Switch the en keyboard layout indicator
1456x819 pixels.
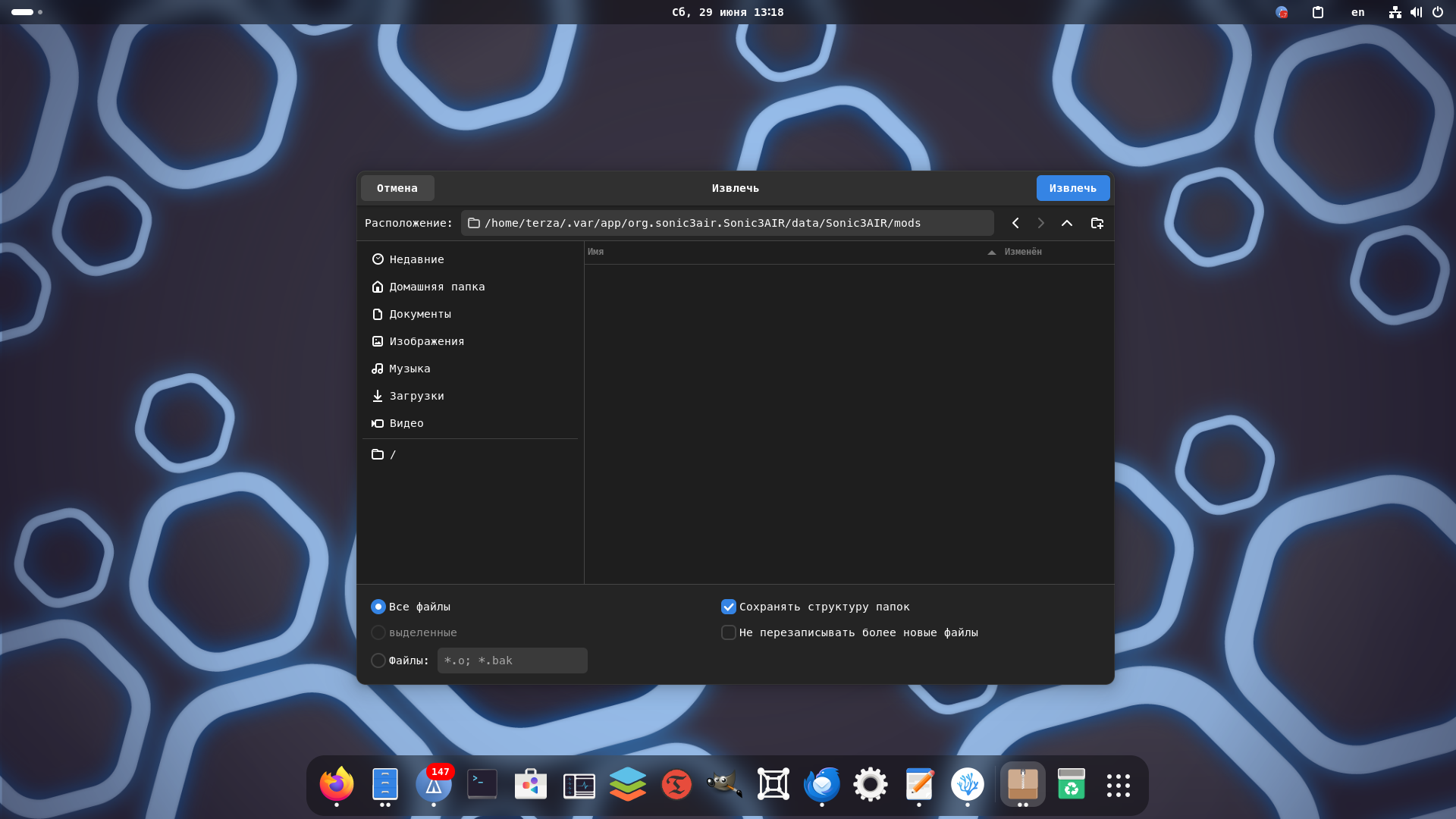tap(1358, 12)
